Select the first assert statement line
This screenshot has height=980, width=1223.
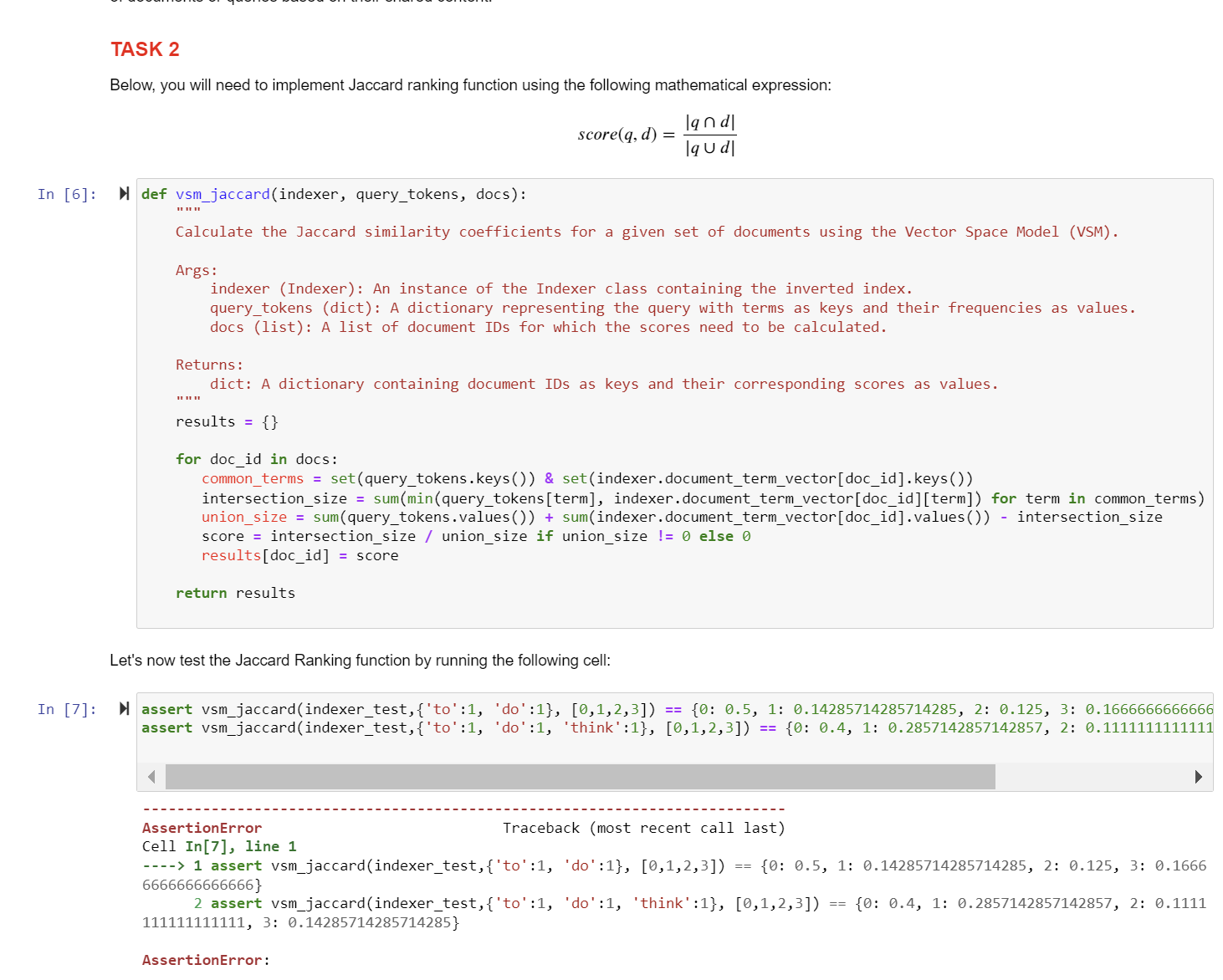[586, 708]
